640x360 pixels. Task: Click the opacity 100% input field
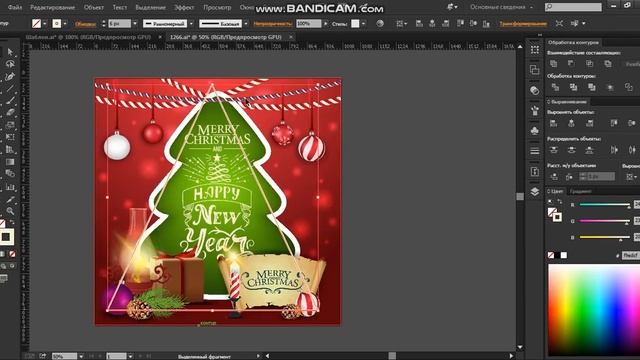click(309, 24)
